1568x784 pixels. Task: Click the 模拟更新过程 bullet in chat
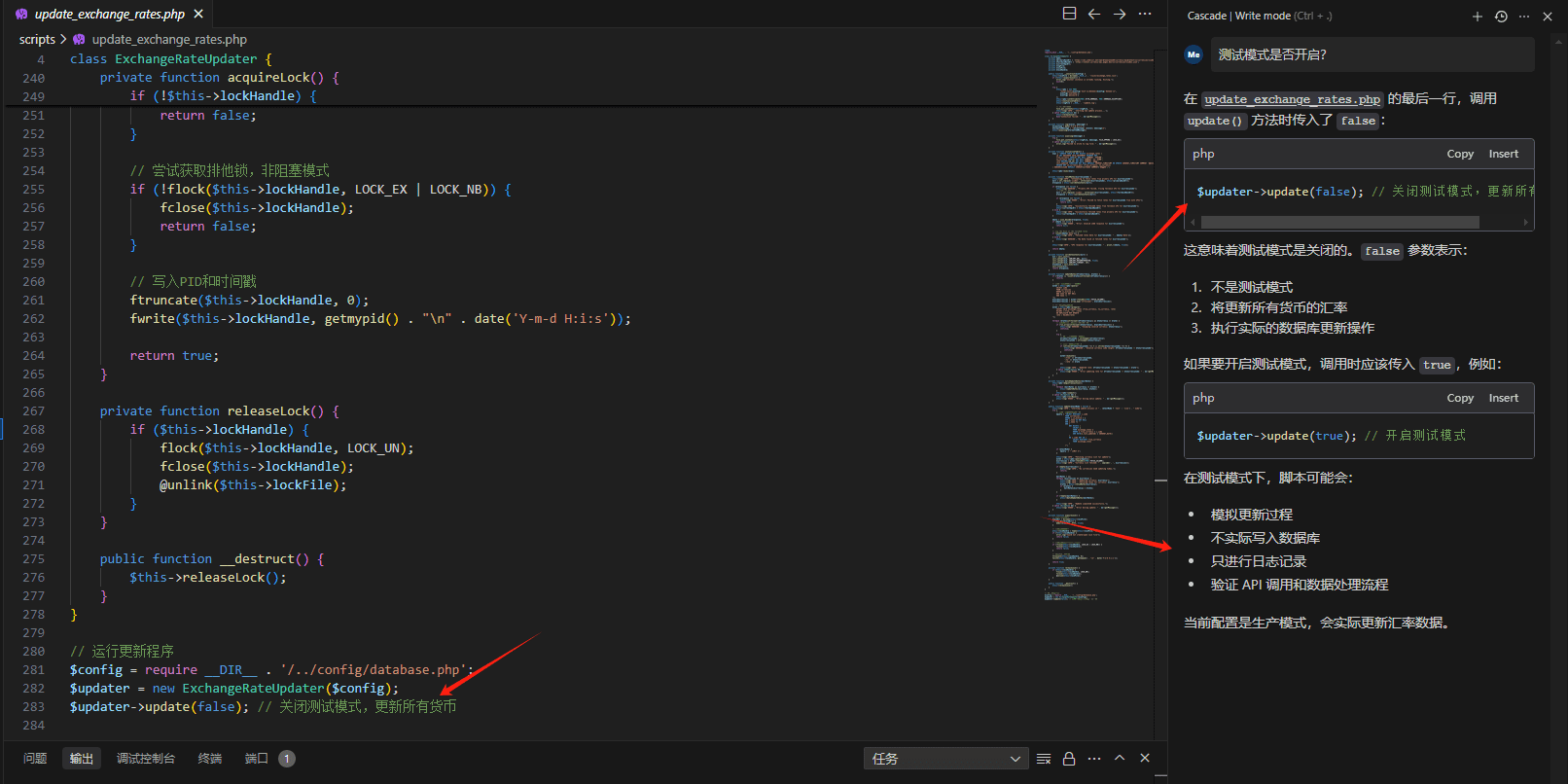pos(1251,515)
